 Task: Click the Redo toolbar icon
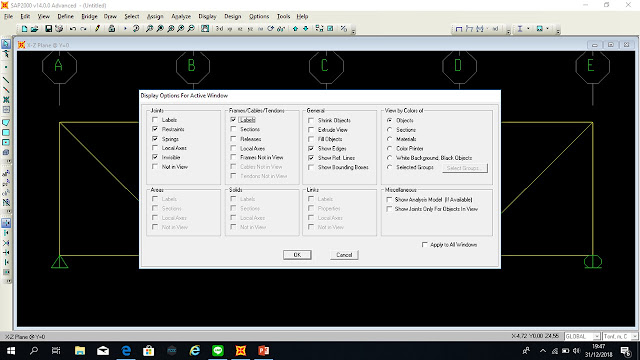pos(83,29)
